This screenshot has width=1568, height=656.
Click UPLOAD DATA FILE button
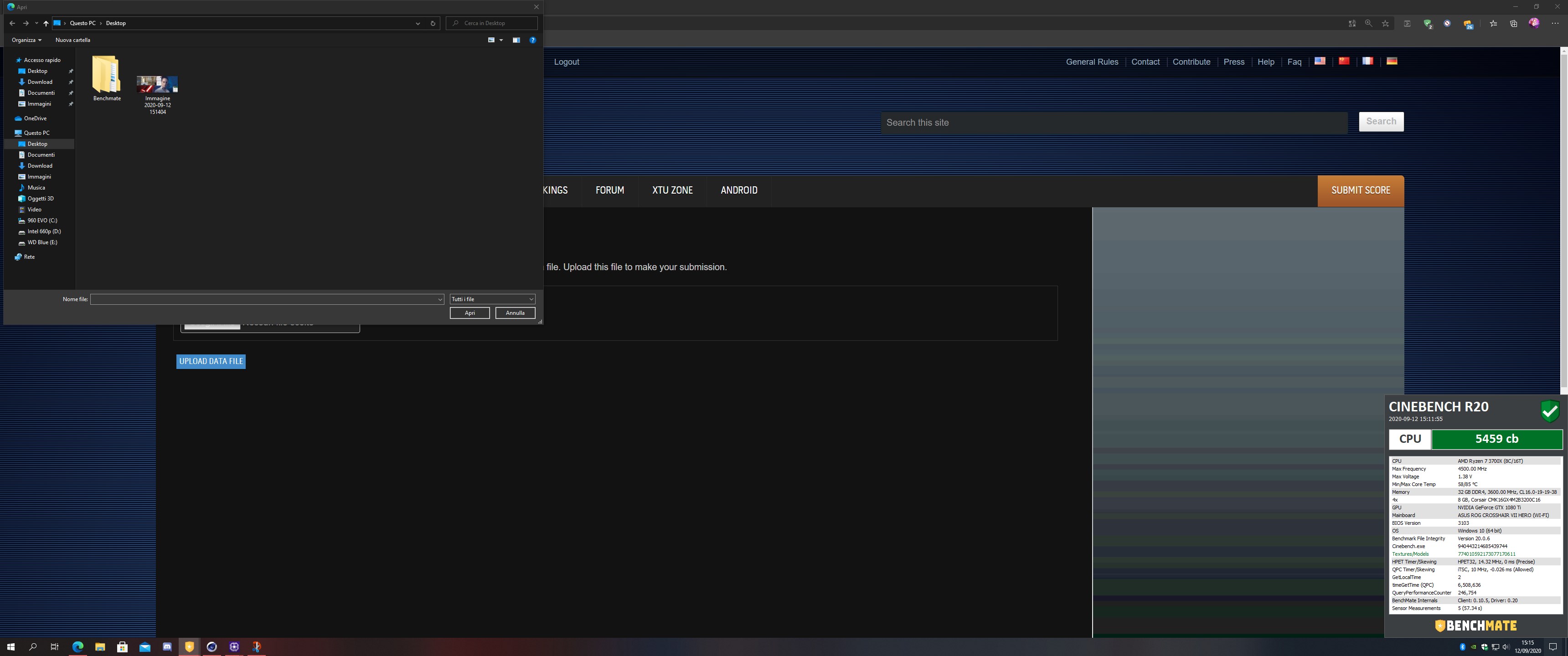click(x=211, y=361)
